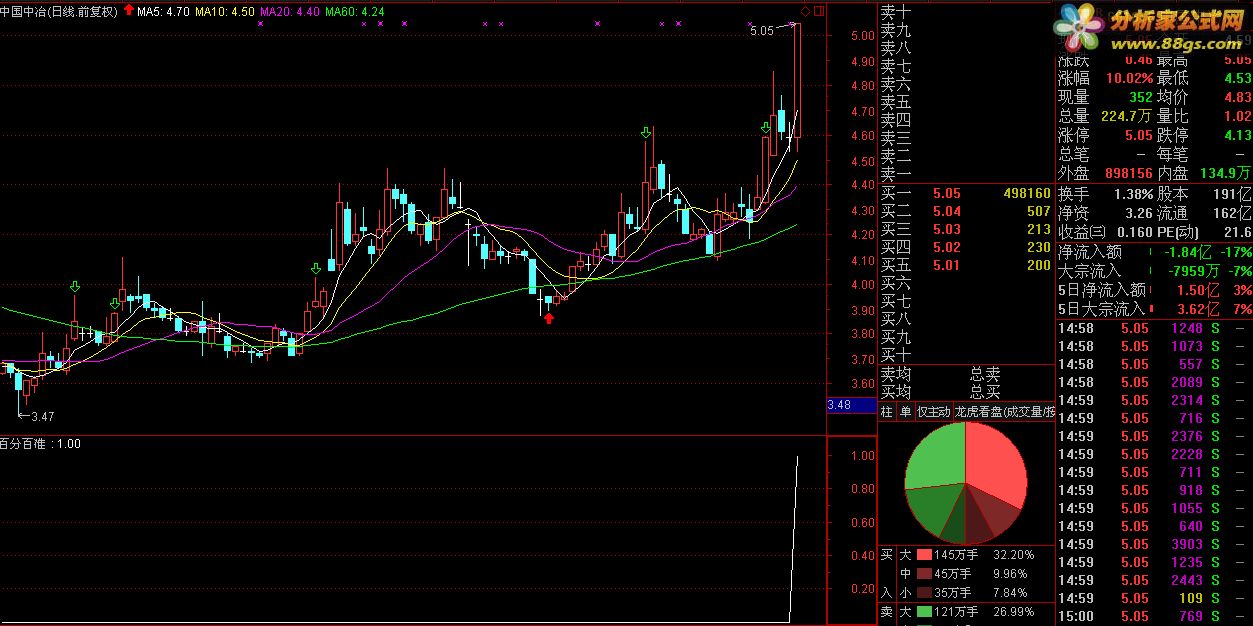Click the green swatch for 121万手
1253x626 pixels.
923,610
